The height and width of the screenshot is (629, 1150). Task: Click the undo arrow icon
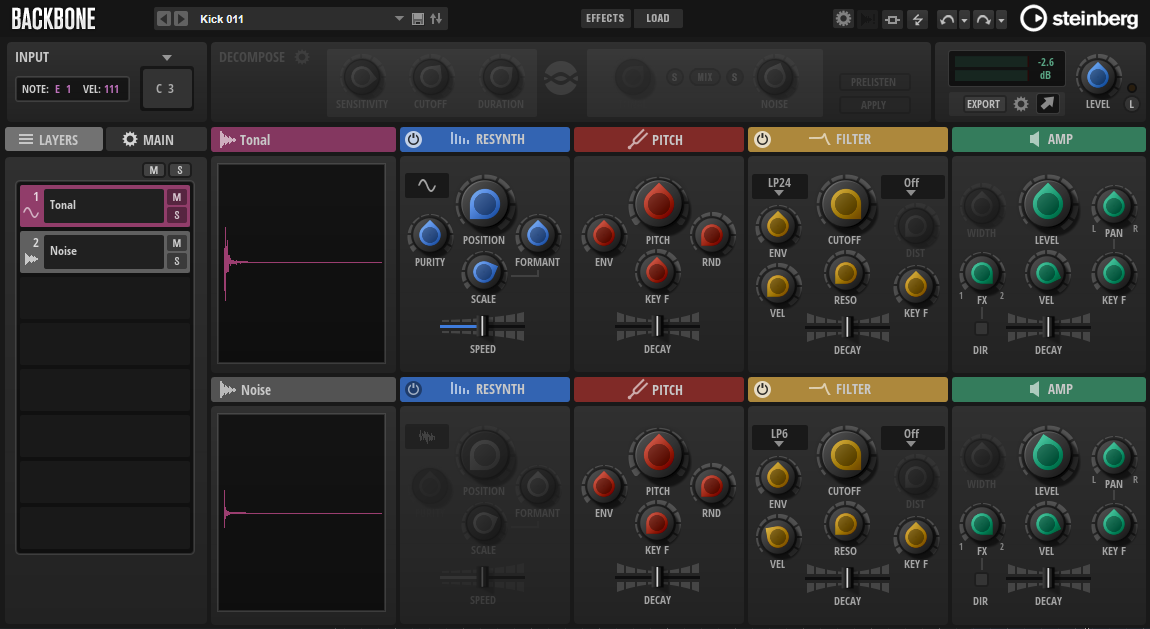click(x=947, y=20)
